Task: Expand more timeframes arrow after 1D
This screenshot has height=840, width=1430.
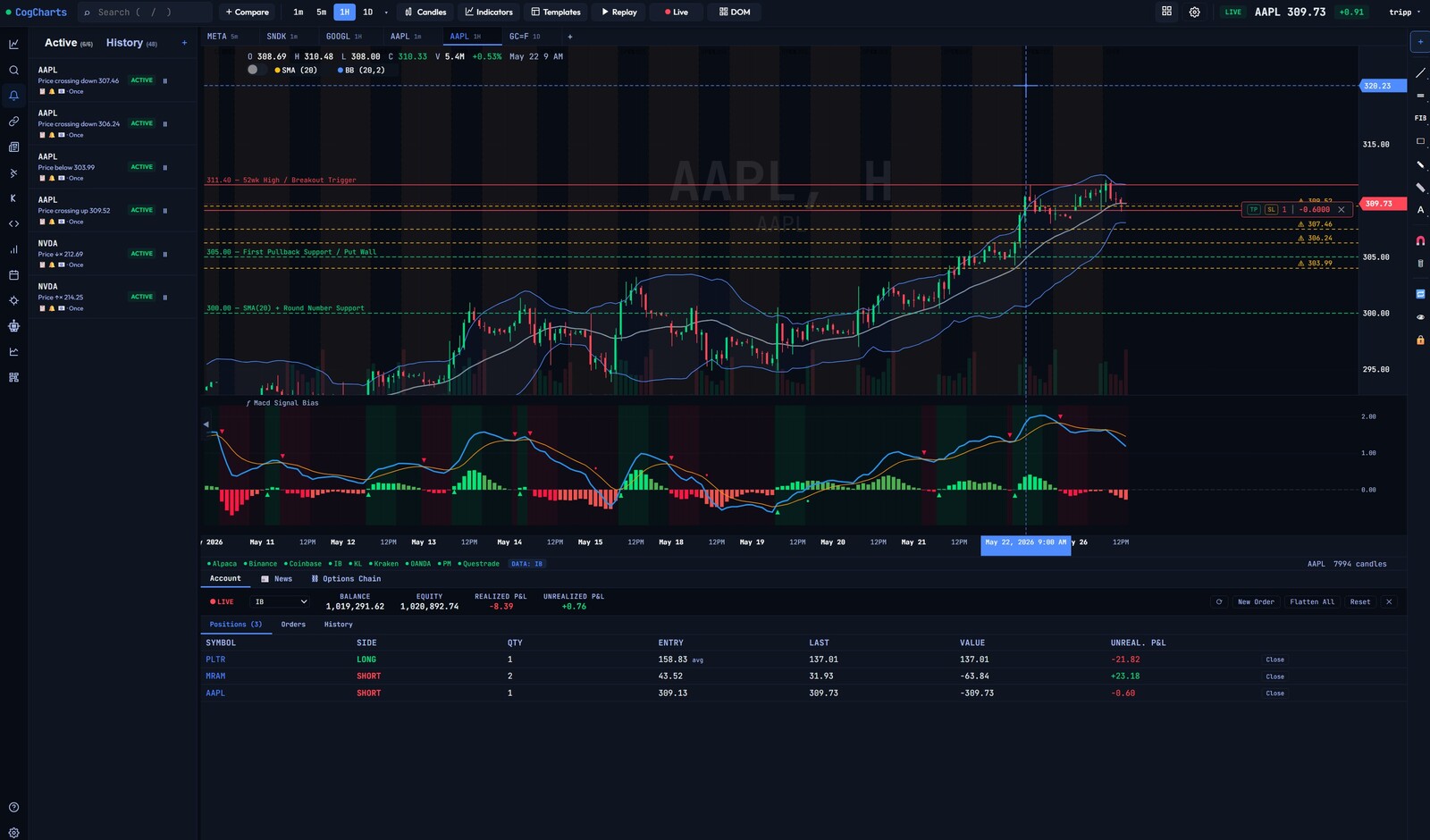Action: [386, 13]
